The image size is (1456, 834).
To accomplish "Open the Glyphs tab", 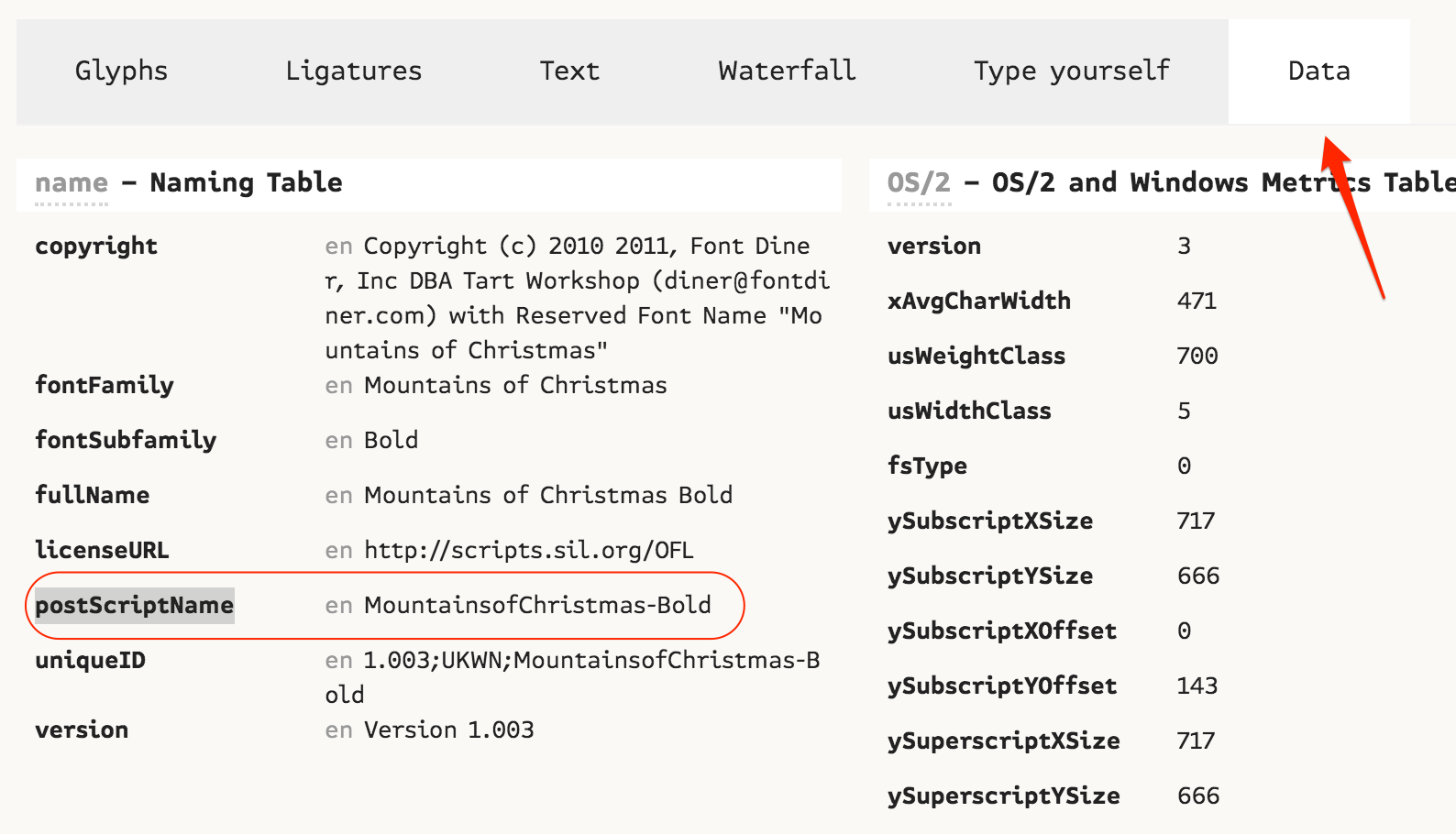I will pos(121,71).
